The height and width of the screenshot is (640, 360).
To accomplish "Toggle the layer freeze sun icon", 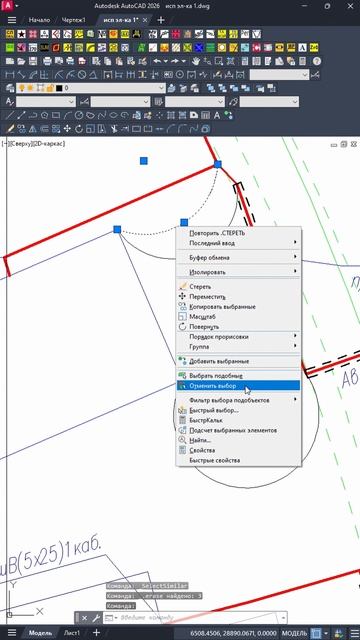I will (x=30, y=88).
